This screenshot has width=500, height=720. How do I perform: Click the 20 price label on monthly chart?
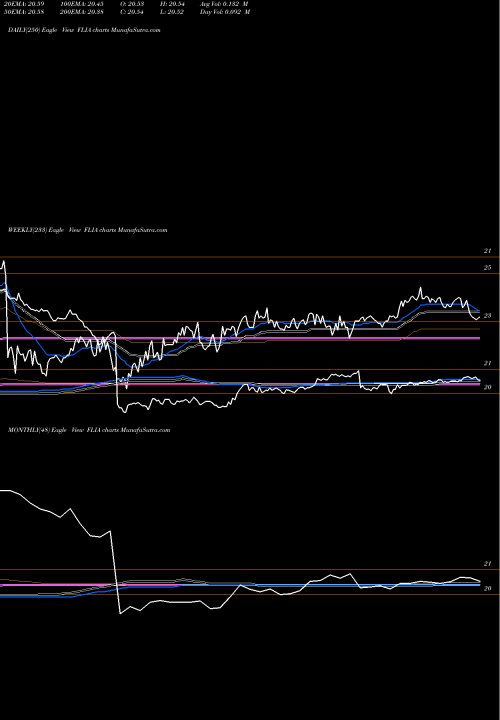487,588
